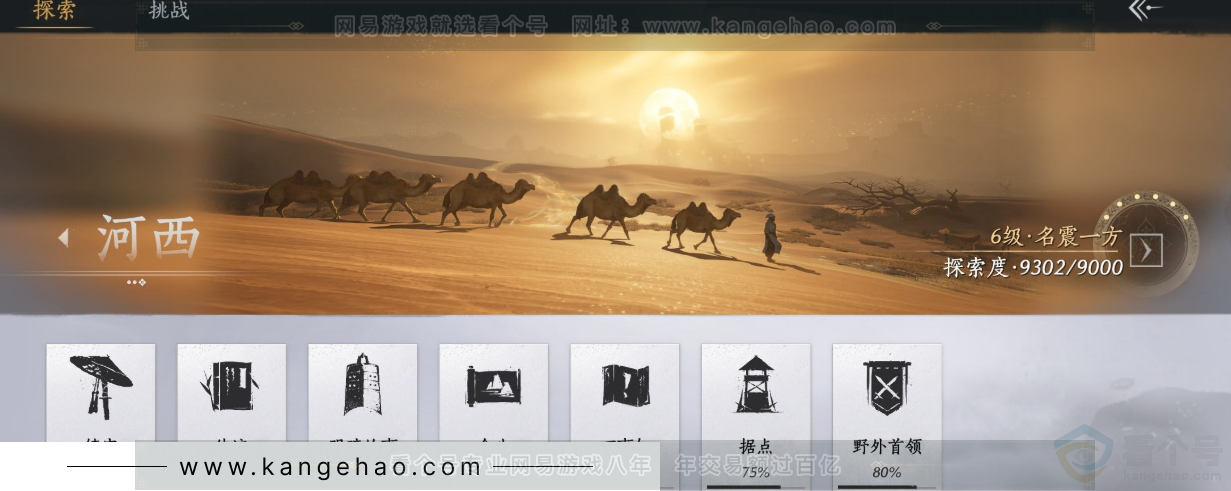Switch to the 探索 tab
The width and height of the screenshot is (1231, 491).
(54, 11)
